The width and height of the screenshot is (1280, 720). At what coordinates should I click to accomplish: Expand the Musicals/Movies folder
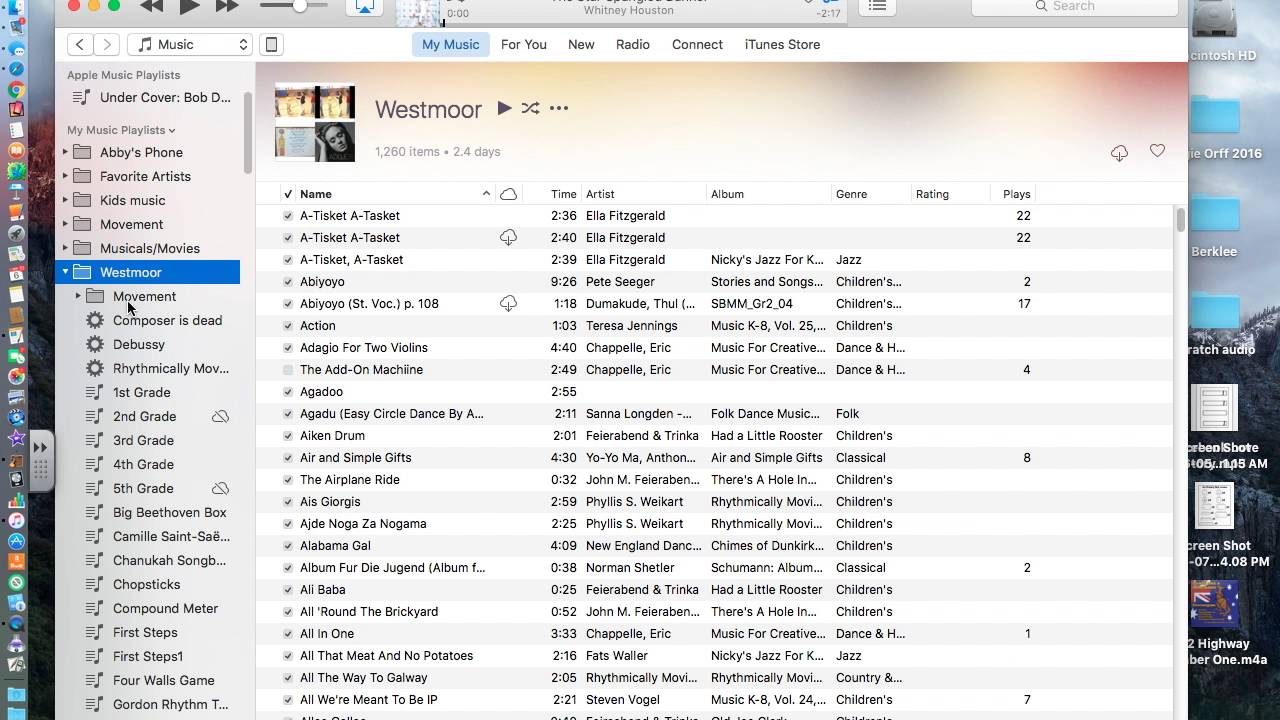point(65,248)
